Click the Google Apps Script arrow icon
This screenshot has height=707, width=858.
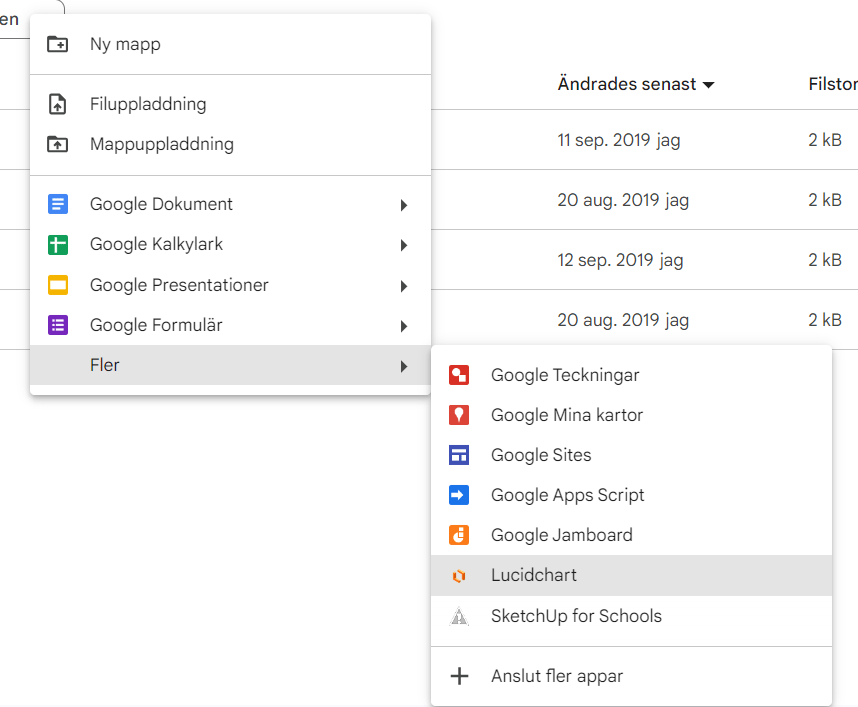(x=459, y=495)
